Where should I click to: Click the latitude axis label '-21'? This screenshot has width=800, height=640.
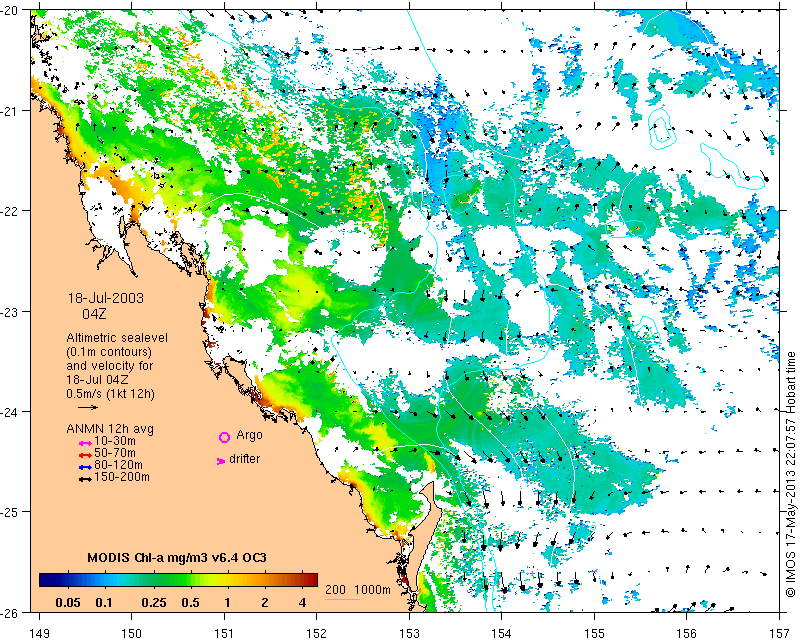point(10,111)
